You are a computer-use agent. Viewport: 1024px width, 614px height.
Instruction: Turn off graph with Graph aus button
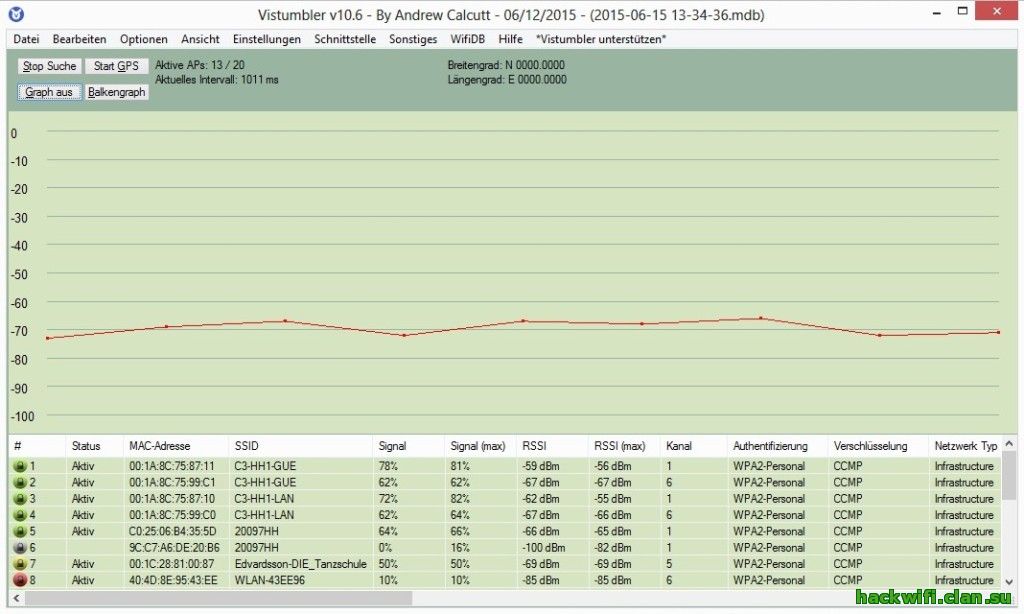coord(49,92)
